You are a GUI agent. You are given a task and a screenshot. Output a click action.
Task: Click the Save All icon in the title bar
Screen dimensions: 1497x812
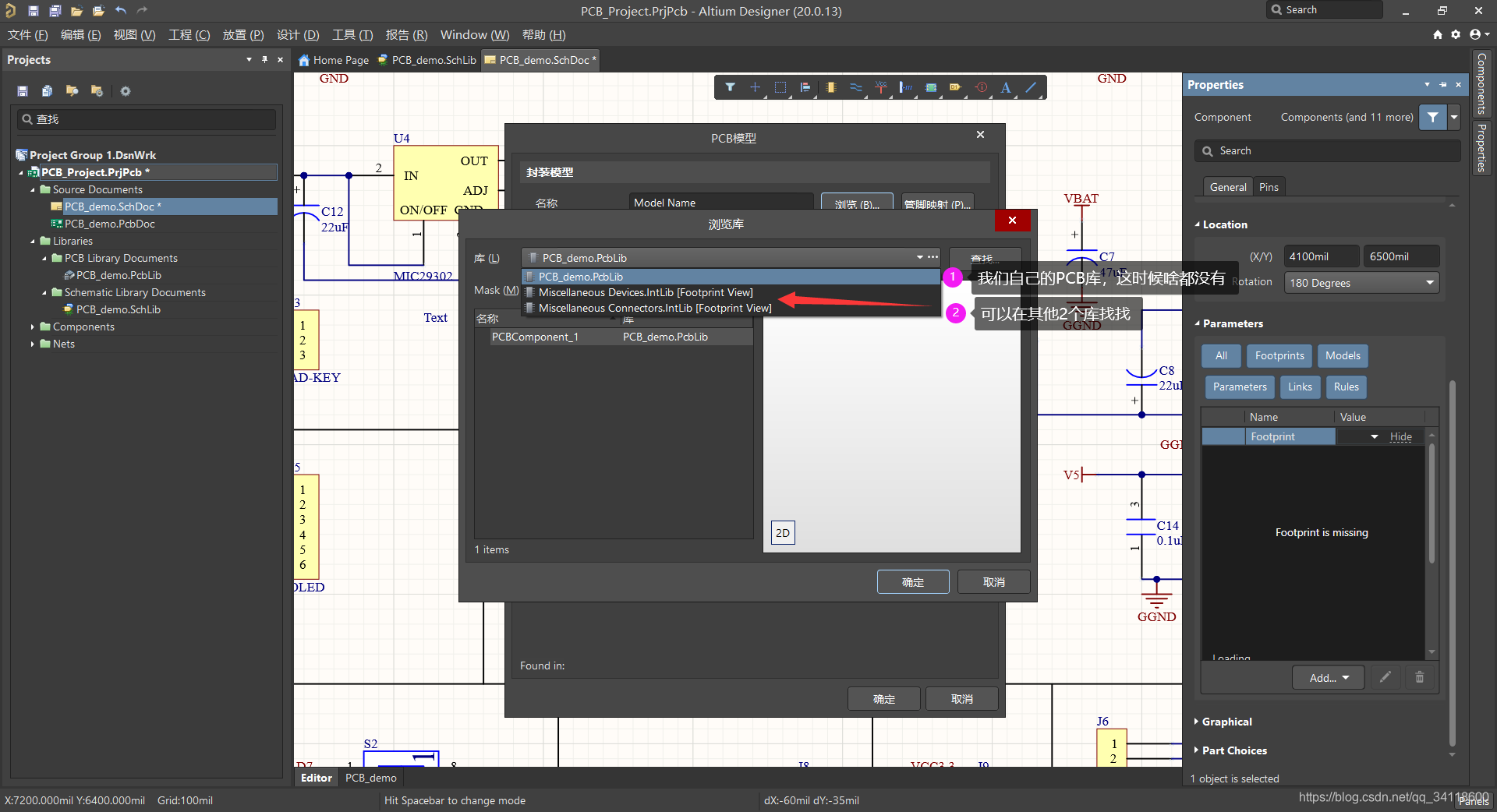pos(55,11)
